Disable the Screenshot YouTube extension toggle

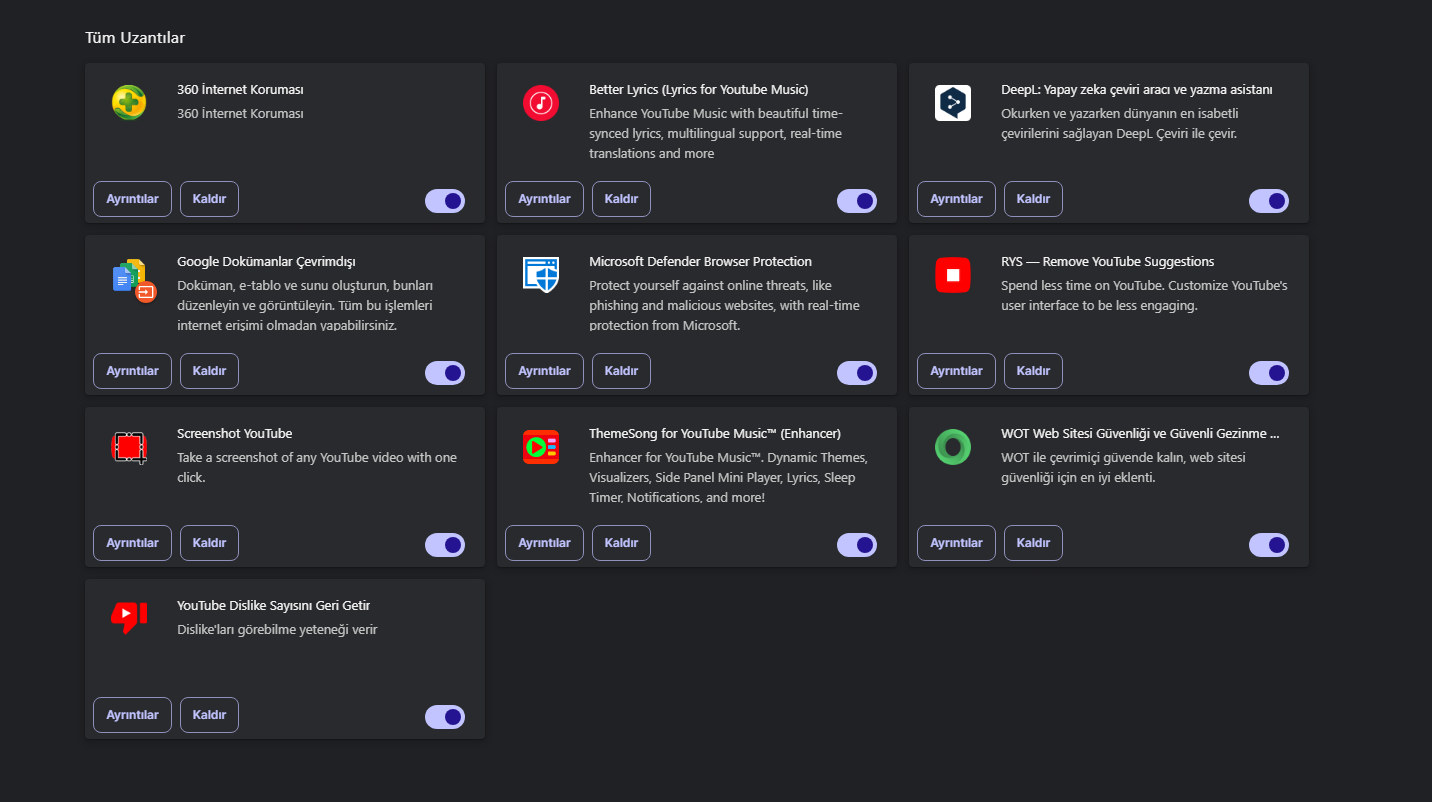(x=445, y=545)
